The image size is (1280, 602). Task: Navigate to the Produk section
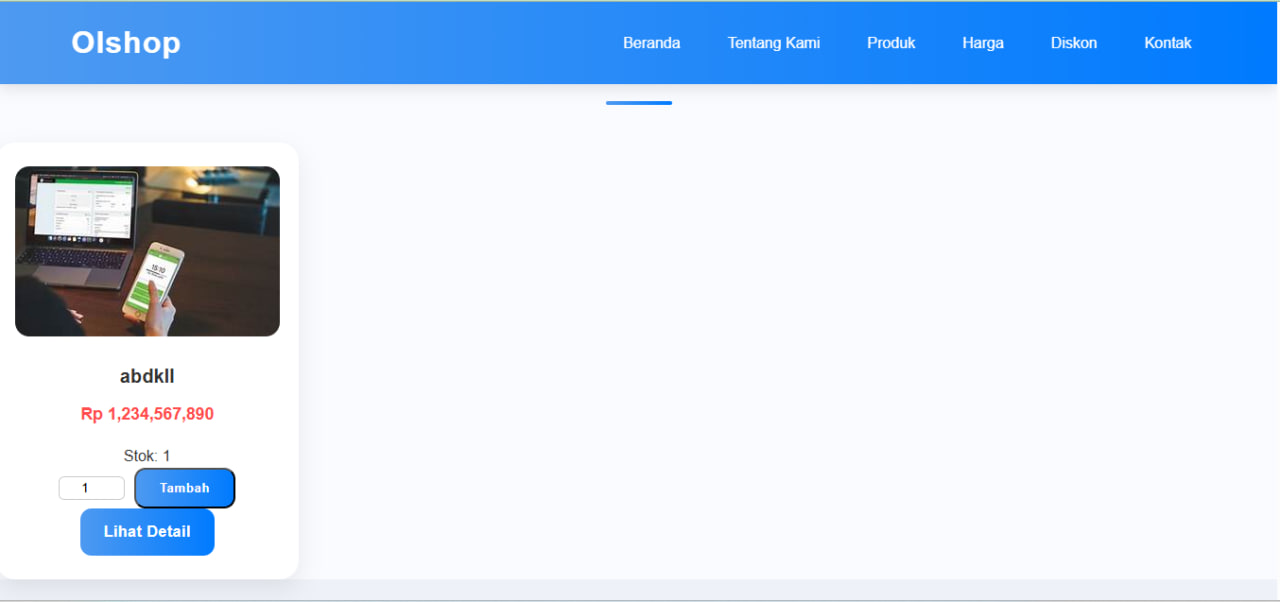(x=891, y=43)
